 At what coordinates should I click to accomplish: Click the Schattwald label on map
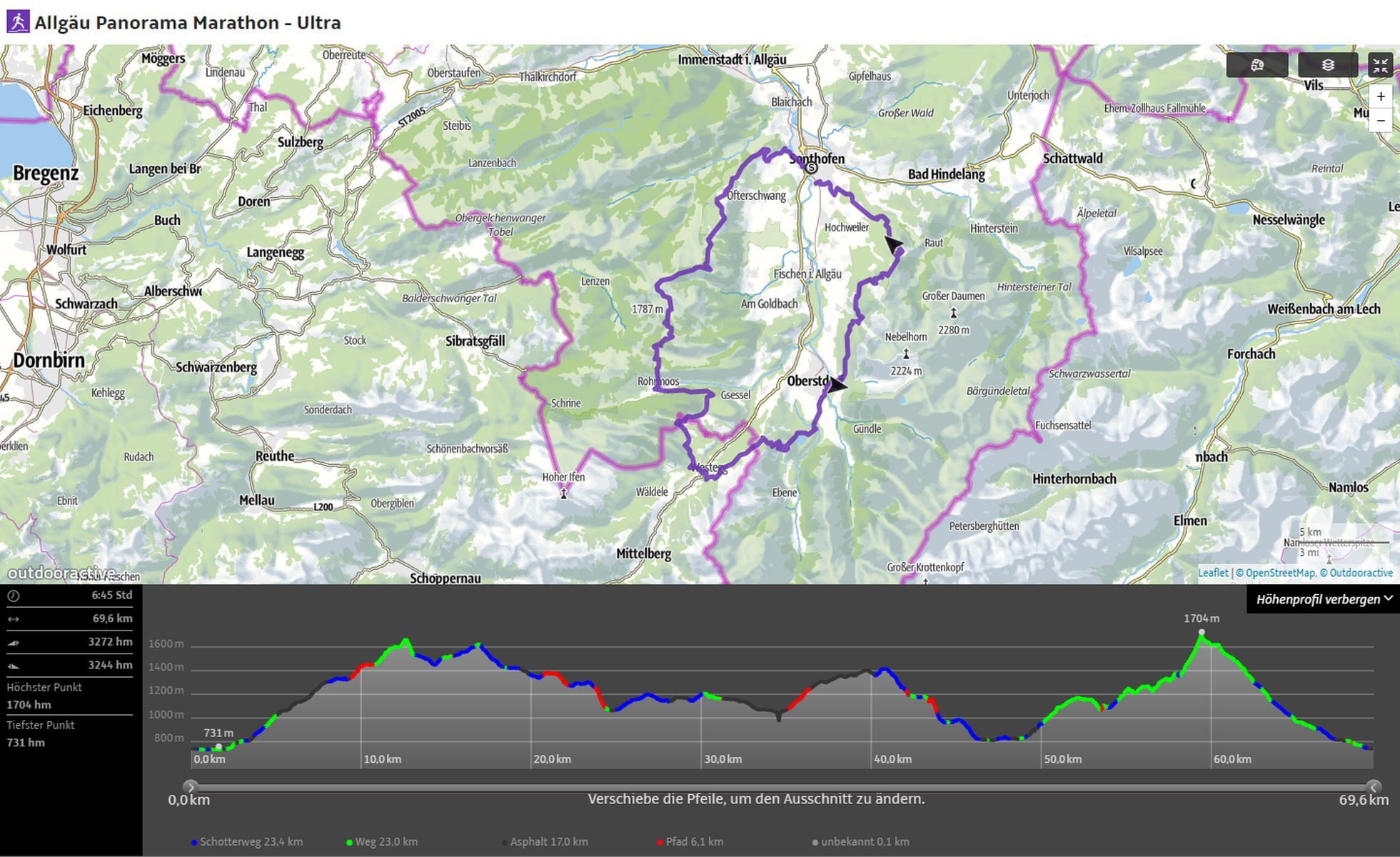[1072, 159]
